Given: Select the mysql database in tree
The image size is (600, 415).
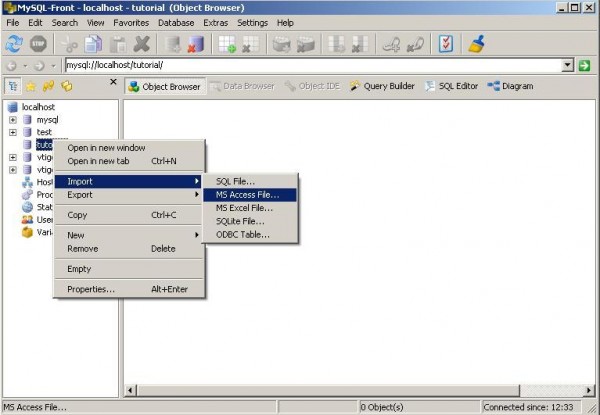Looking at the screenshot, I should [47, 120].
